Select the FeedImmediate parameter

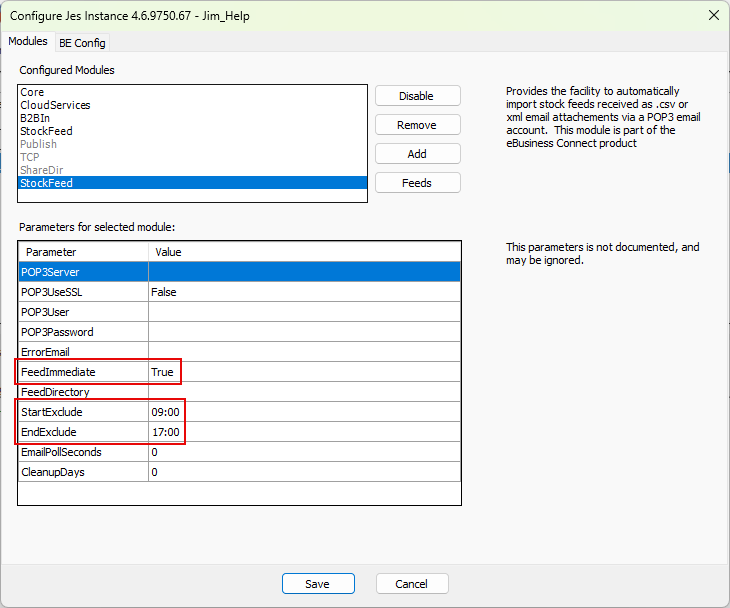[83, 372]
